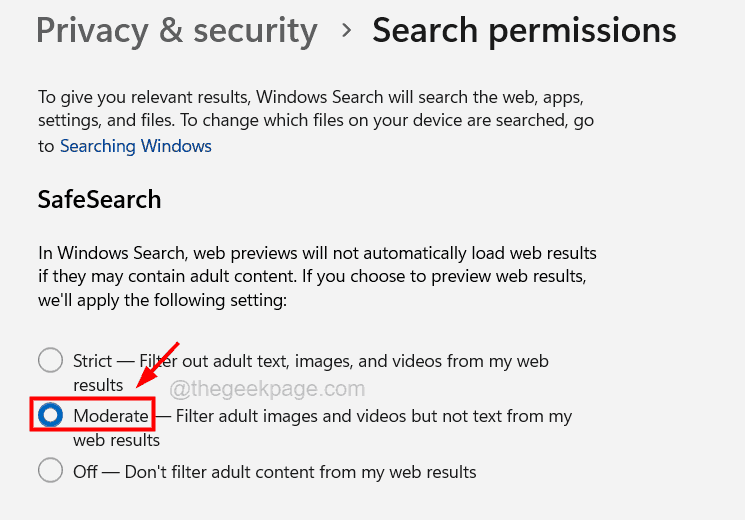Image resolution: width=745 pixels, height=520 pixels.
Task: Click the SafeSearch section heading
Action: point(99,199)
